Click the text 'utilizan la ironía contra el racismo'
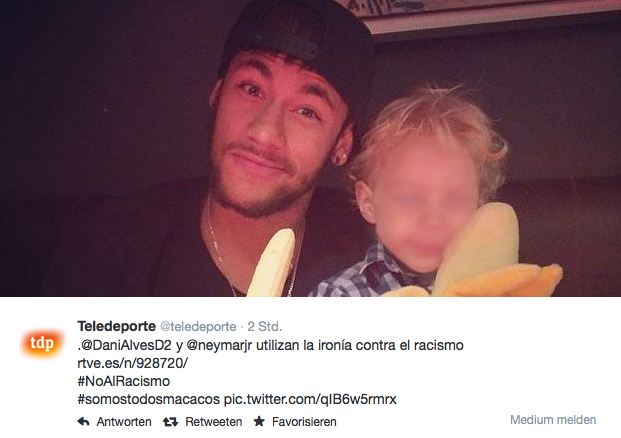This screenshot has width=621, height=438. click(360, 345)
